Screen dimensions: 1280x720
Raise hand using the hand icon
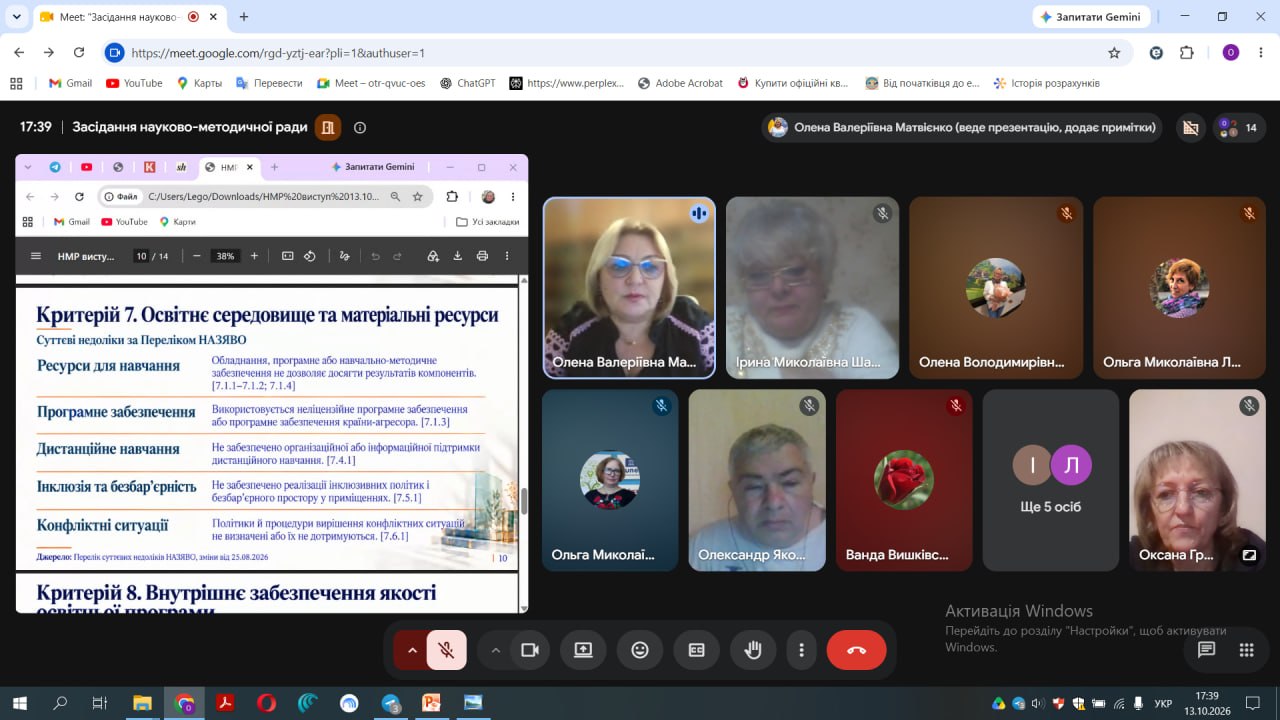753,650
